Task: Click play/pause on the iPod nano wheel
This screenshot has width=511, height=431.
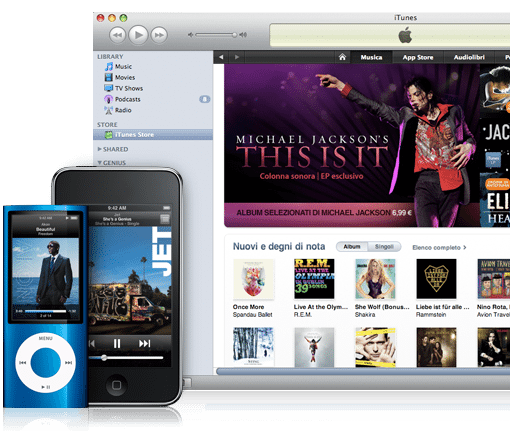Action: [x=46, y=387]
